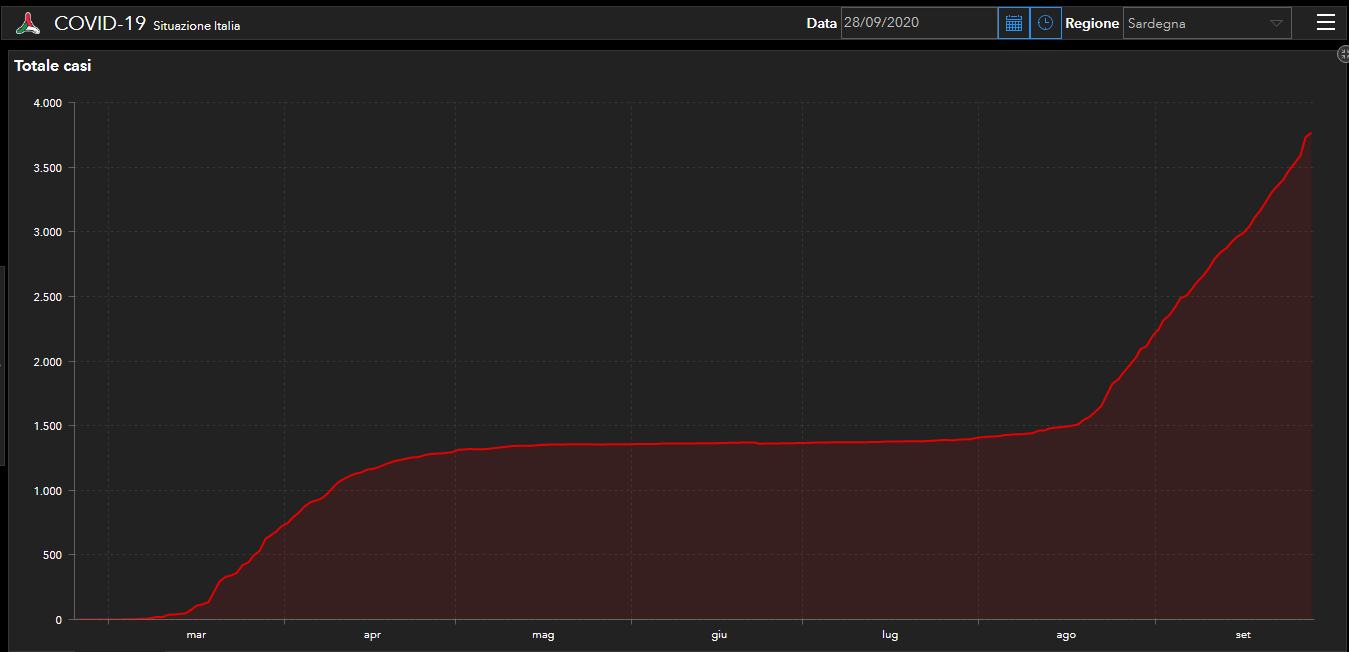Click the 4.000 y-axis label
Screen dimensions: 1349x652
[x=46, y=103]
